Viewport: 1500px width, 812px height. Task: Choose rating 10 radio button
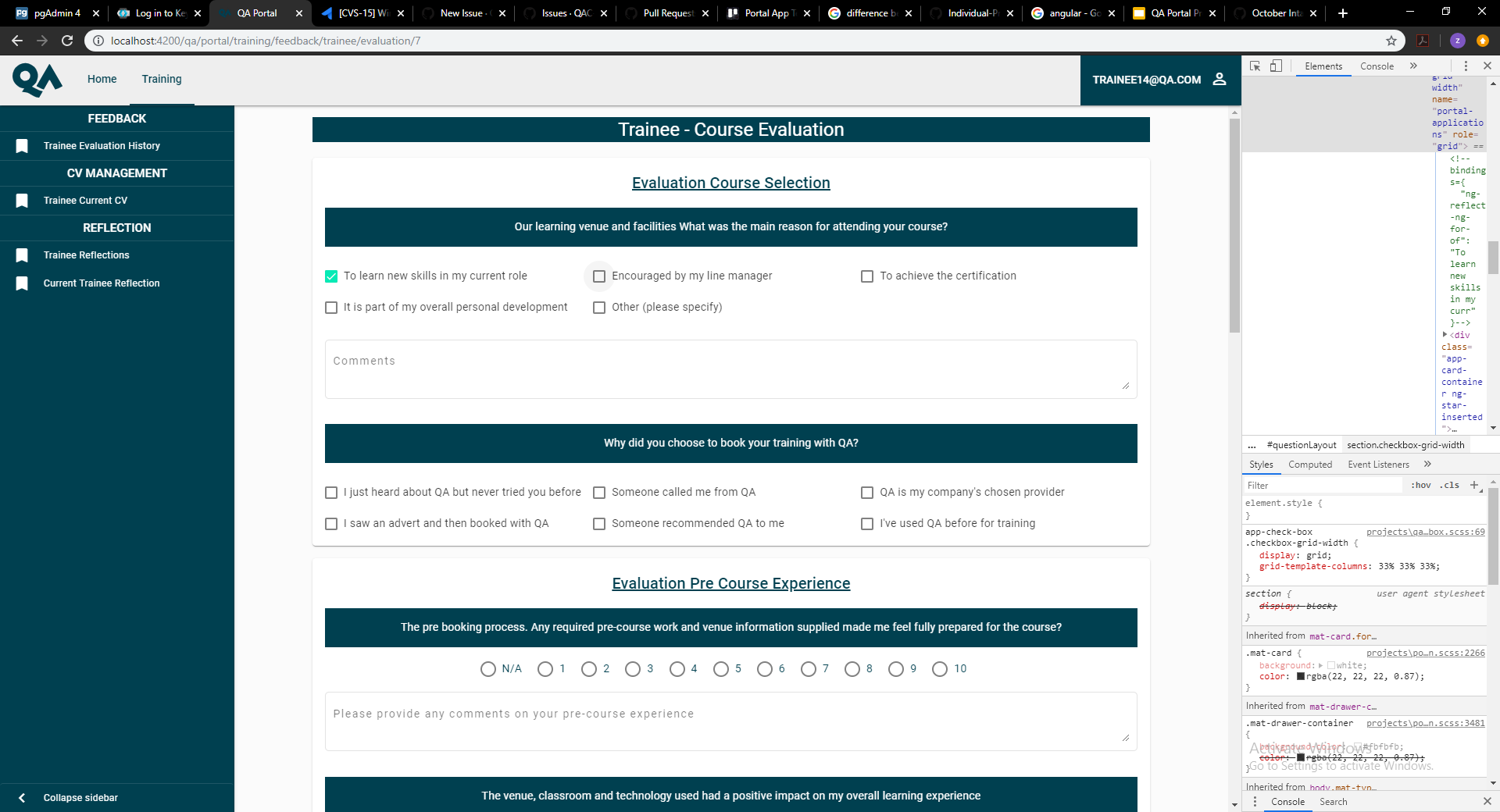(x=940, y=669)
